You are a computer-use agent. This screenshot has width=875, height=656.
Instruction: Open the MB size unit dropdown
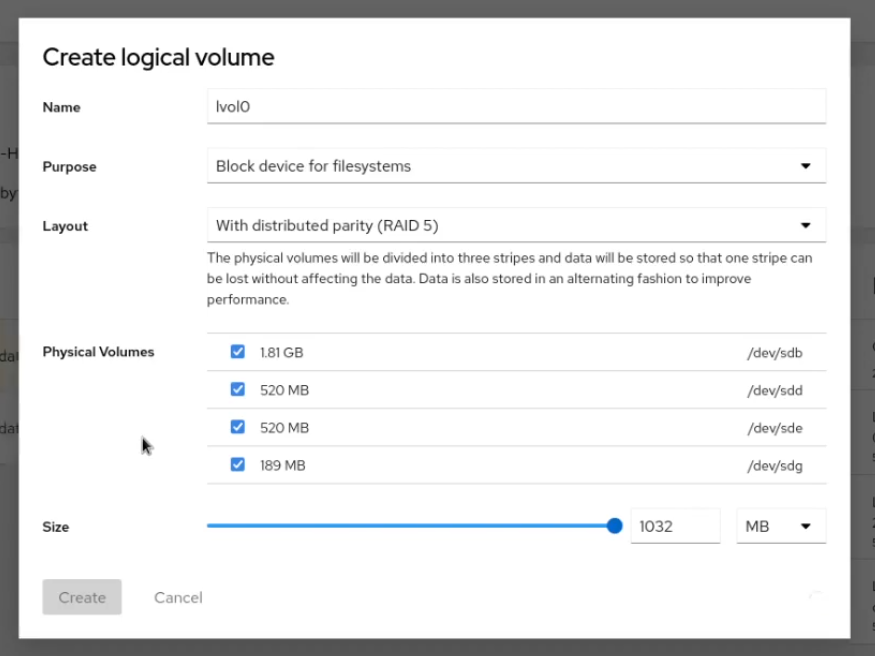click(780, 526)
